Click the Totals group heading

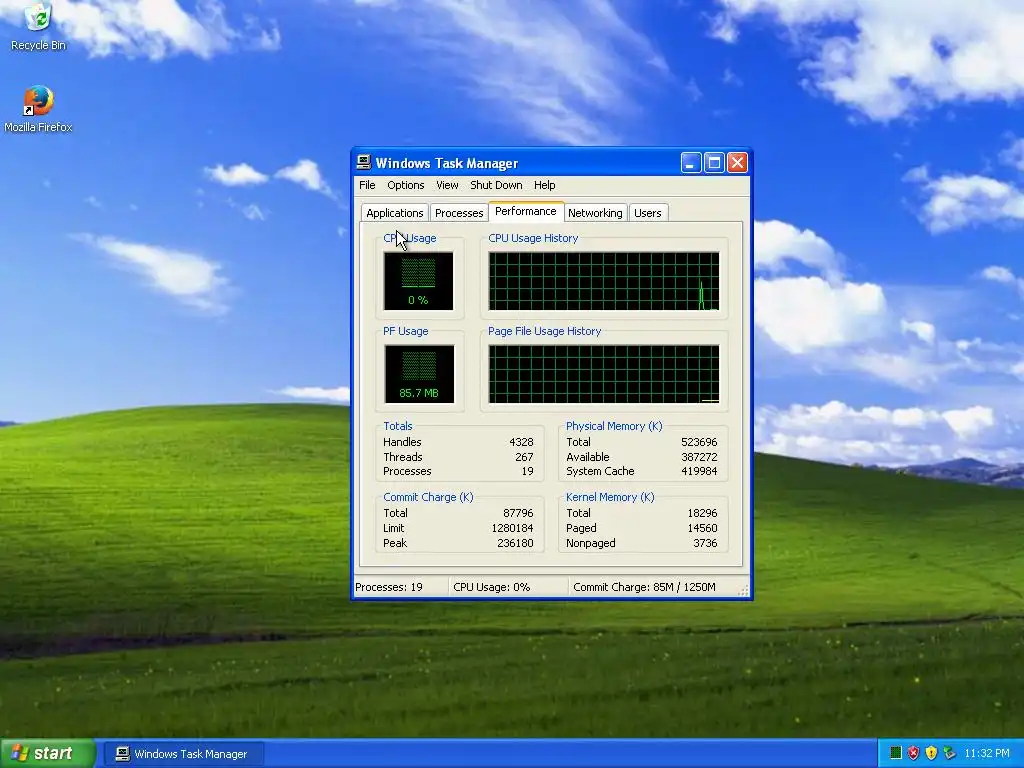[397, 426]
